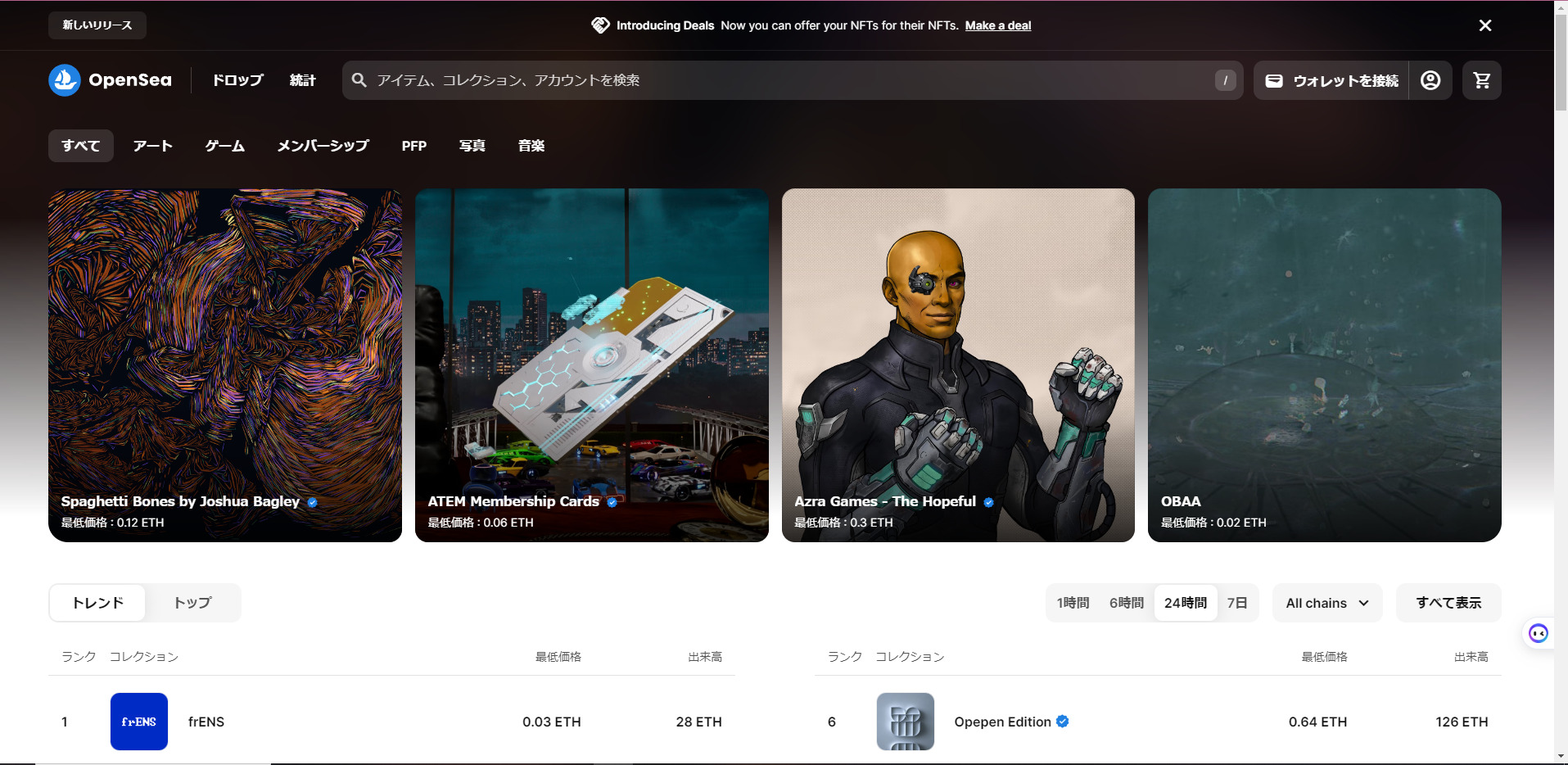This screenshot has width=1568, height=765.
Task: Select the PFP category tab
Action: point(414,146)
